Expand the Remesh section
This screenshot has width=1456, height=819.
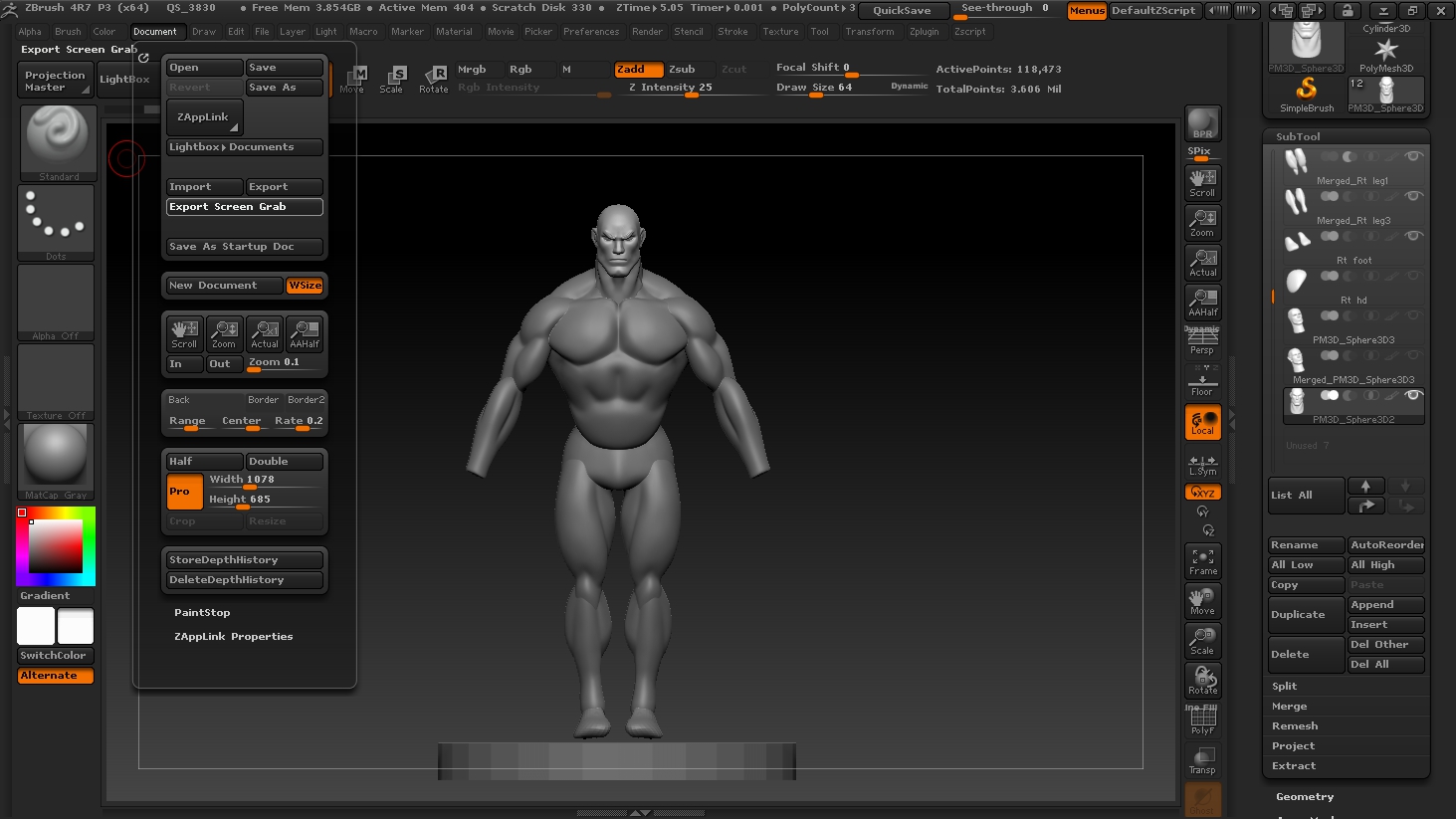click(x=1294, y=726)
